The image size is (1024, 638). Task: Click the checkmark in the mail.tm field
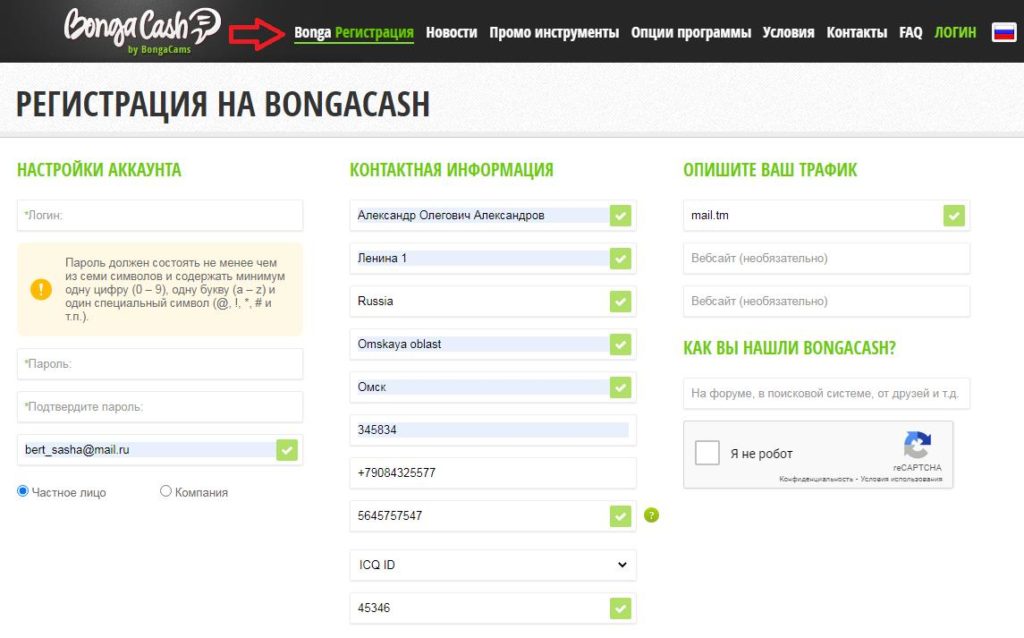(x=954, y=215)
